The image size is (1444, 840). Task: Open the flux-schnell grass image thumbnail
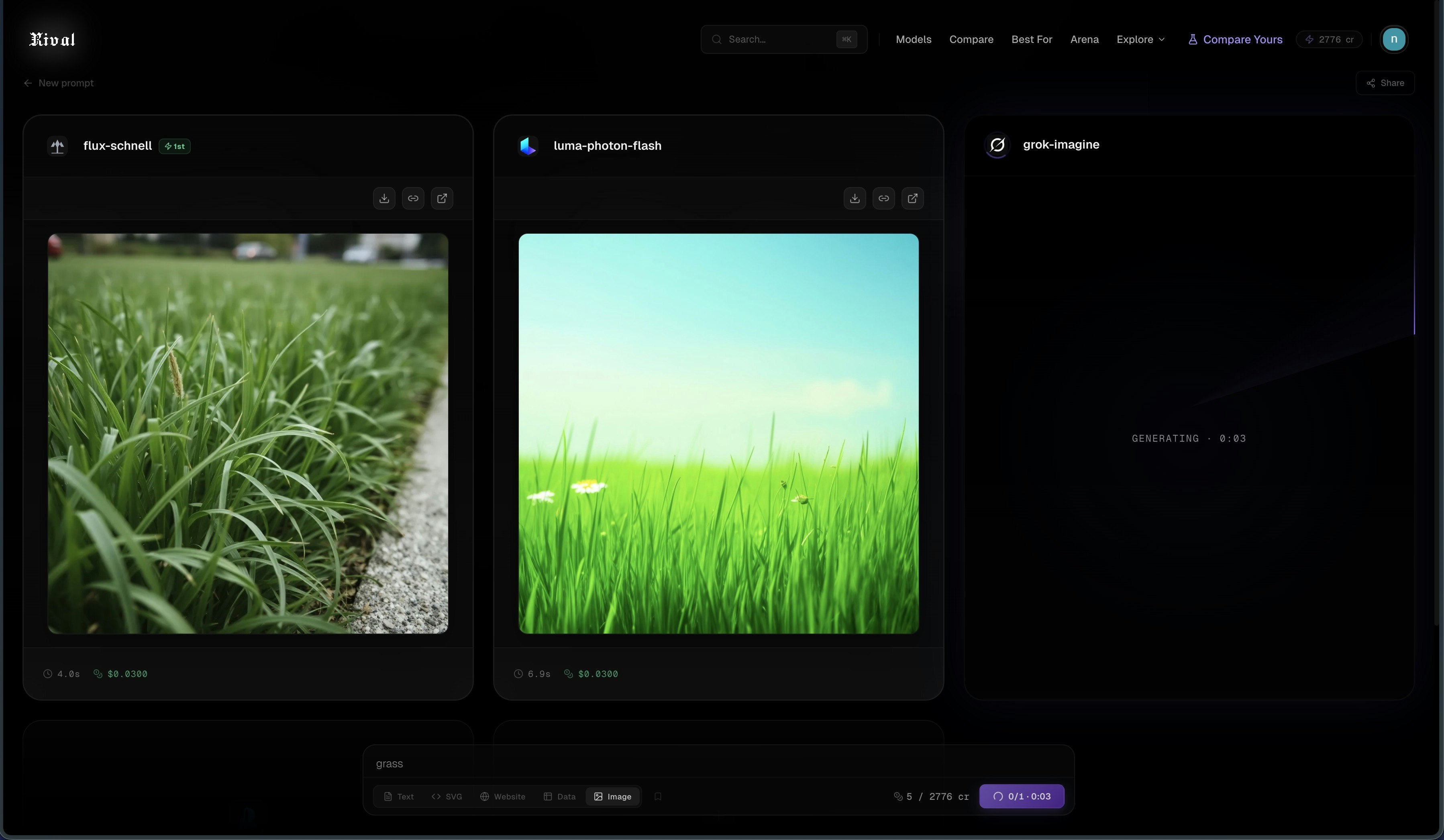coord(248,433)
